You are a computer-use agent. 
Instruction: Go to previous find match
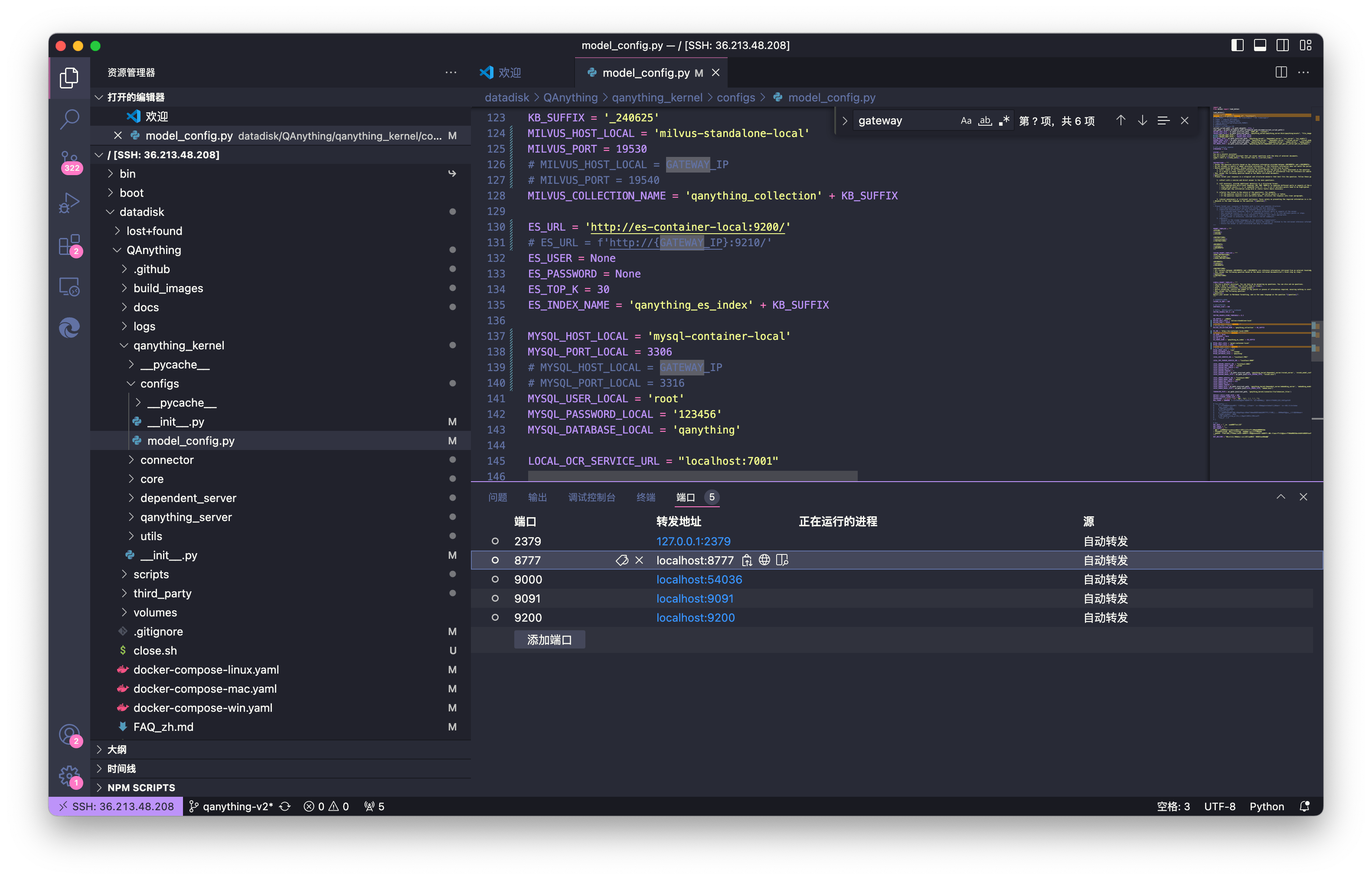tap(1120, 121)
